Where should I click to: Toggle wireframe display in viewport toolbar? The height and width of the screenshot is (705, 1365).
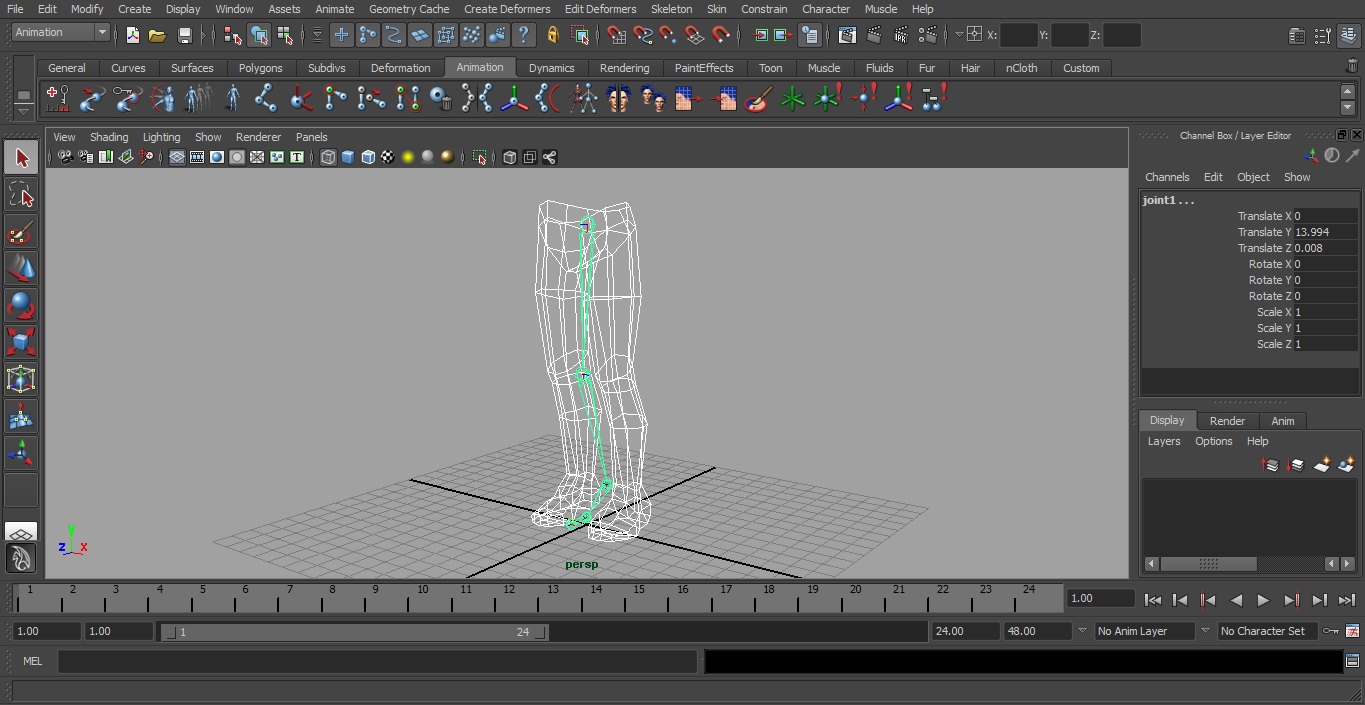pos(328,157)
